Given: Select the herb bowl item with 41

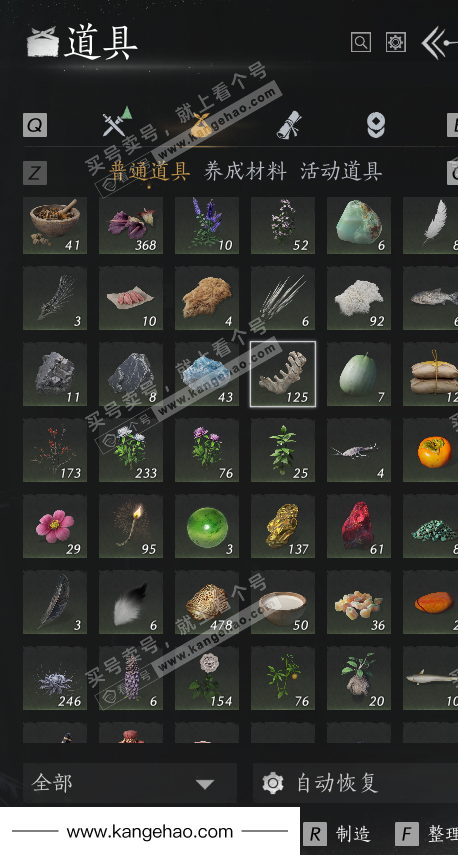Looking at the screenshot, I should (x=55, y=225).
